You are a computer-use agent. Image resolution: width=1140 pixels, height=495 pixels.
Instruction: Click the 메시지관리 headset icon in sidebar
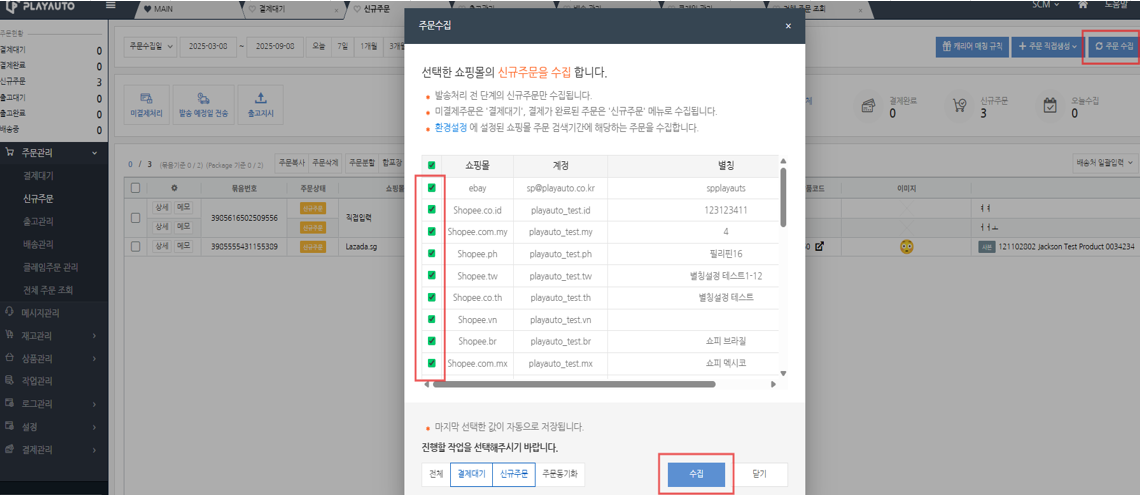point(9,313)
